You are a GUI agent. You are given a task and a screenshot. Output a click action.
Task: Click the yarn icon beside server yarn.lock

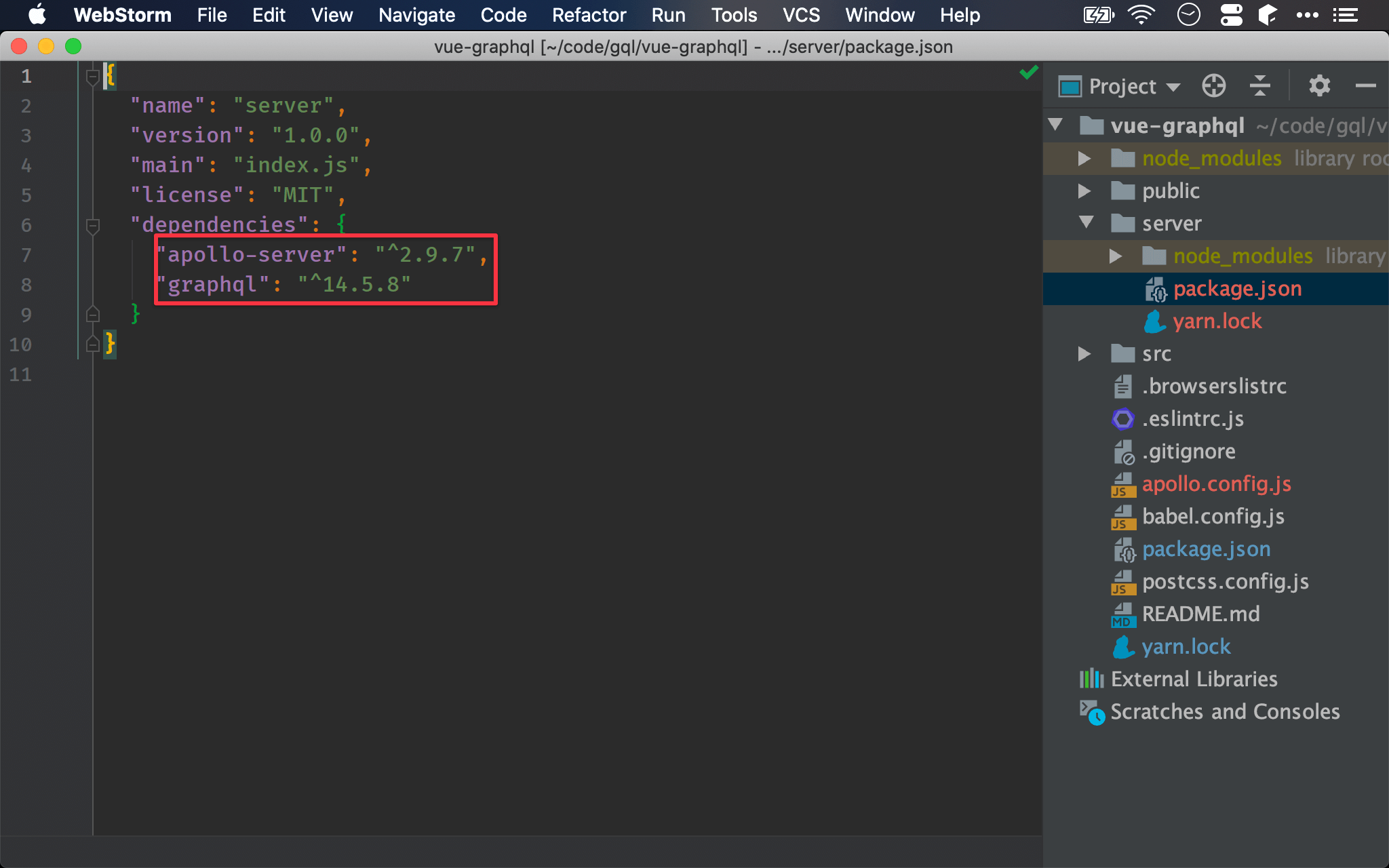click(1155, 321)
